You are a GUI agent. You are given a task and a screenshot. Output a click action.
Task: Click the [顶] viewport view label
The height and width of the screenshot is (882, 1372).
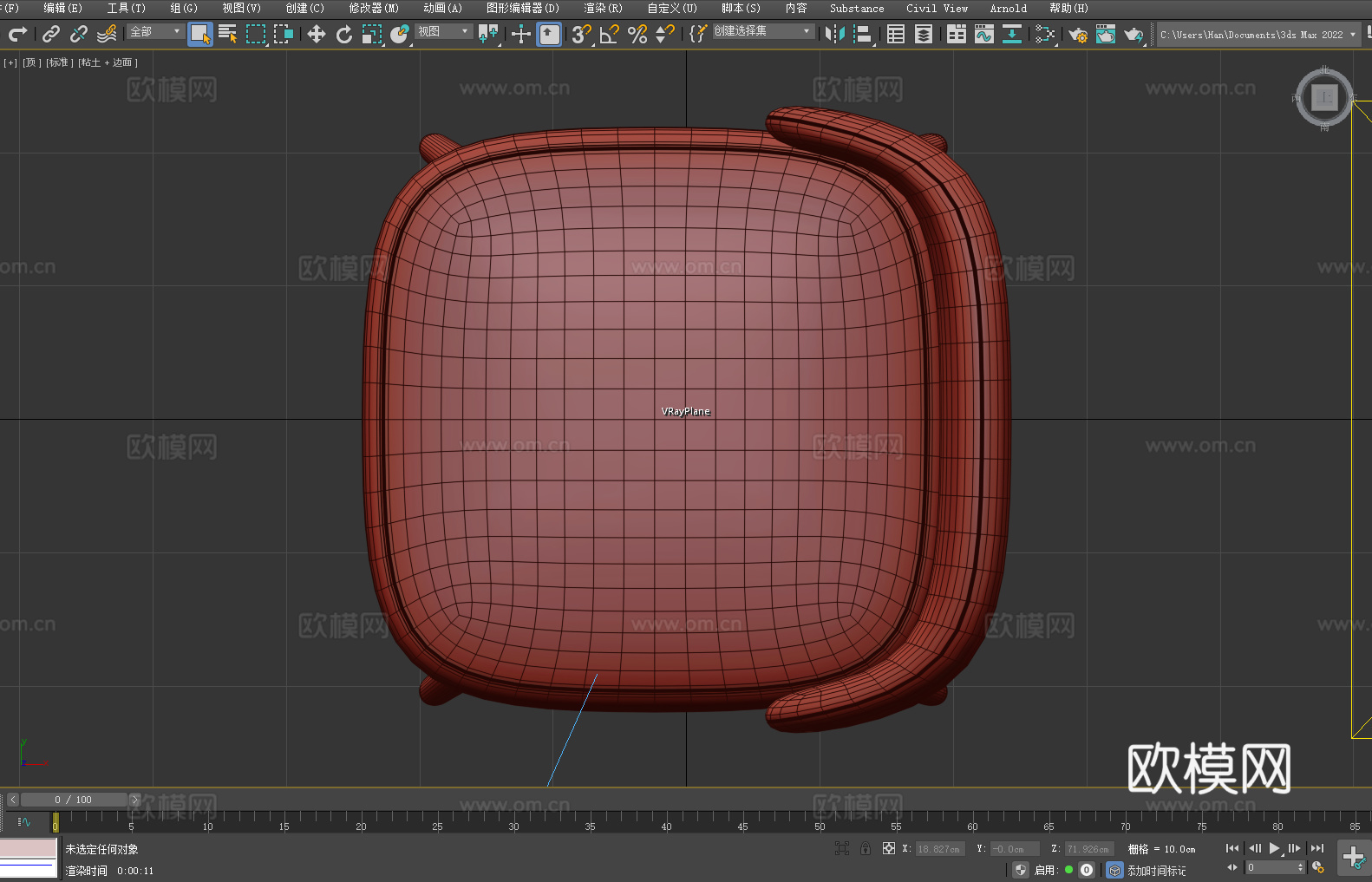coord(32,62)
